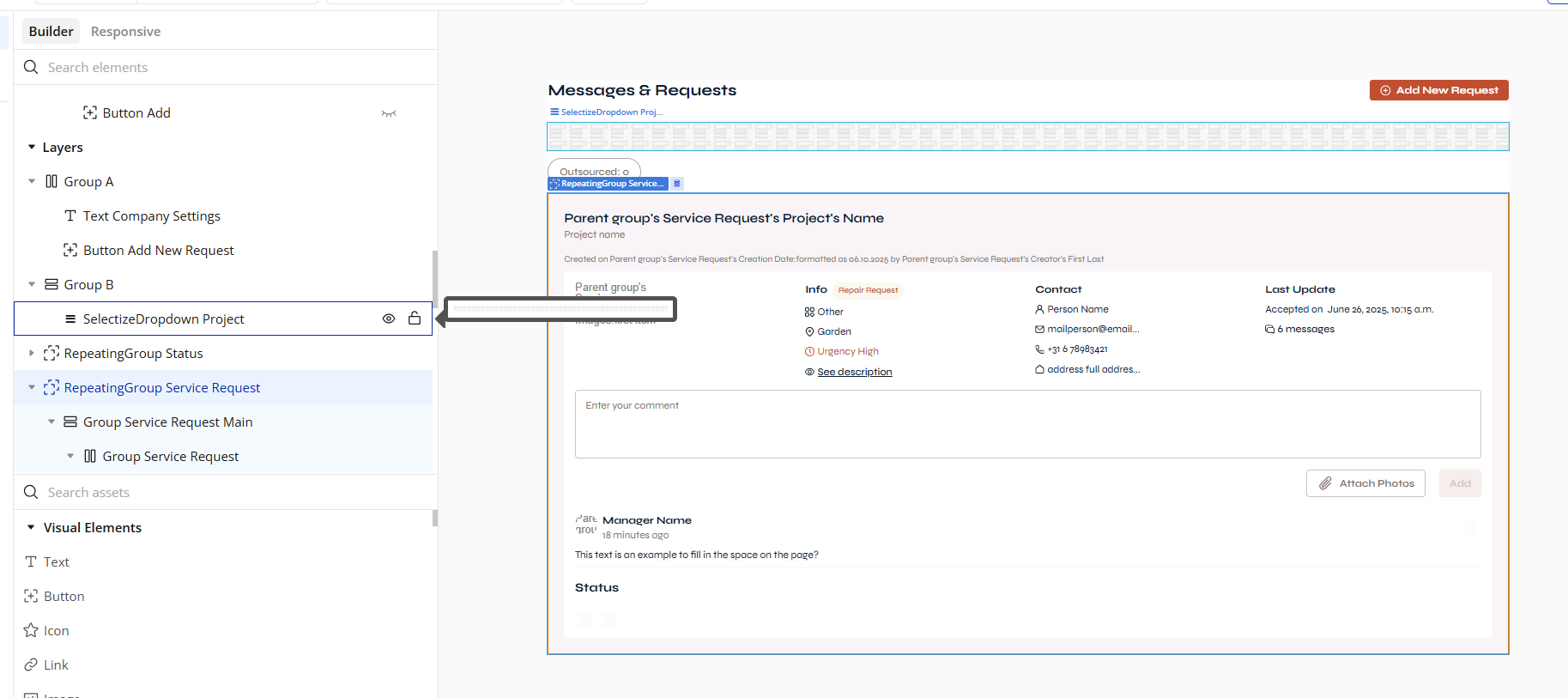Screen dimensions: 1568x698
Task: Show the hidden Button Add element
Action: 389,113
